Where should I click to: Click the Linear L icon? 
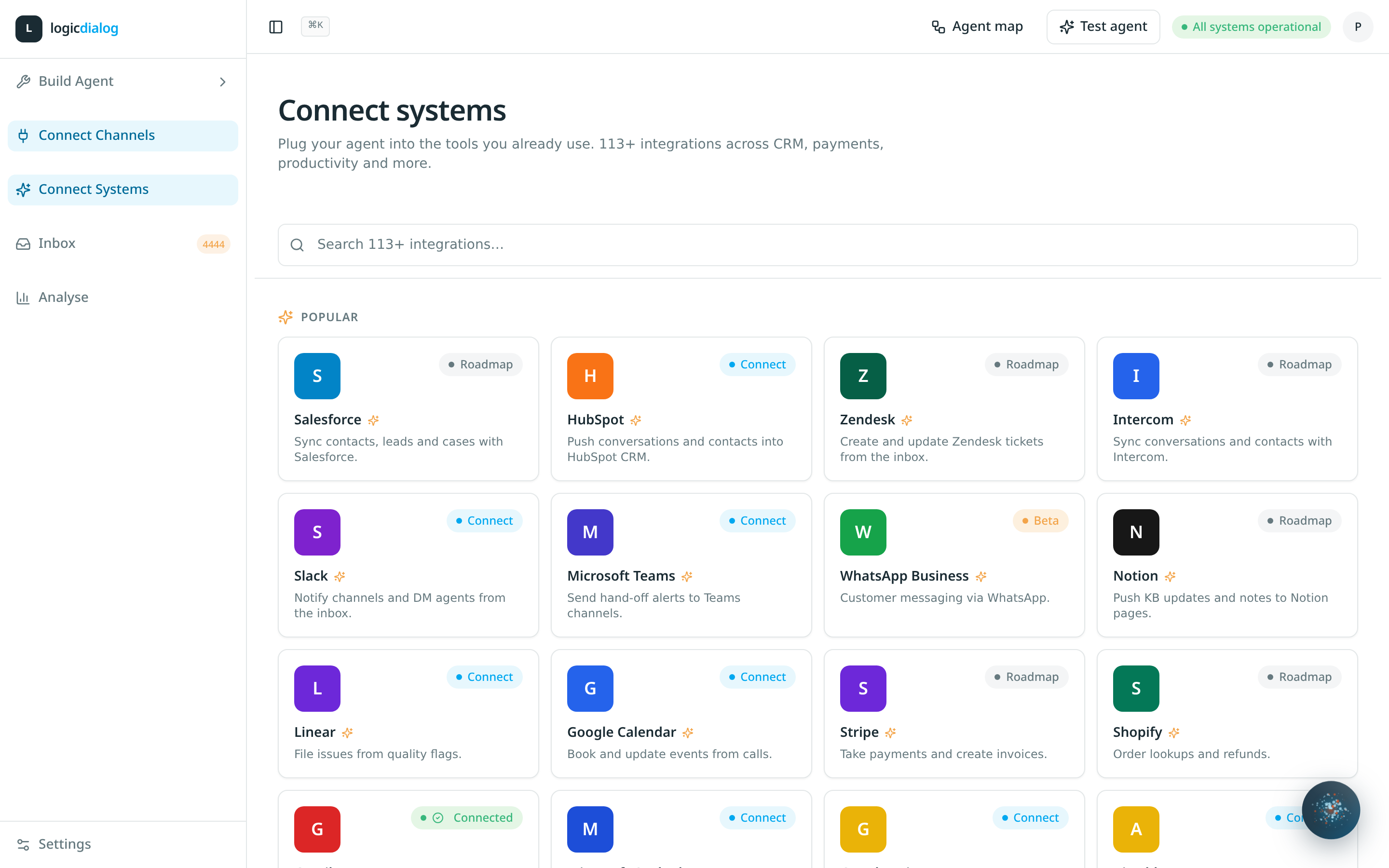pos(317,688)
